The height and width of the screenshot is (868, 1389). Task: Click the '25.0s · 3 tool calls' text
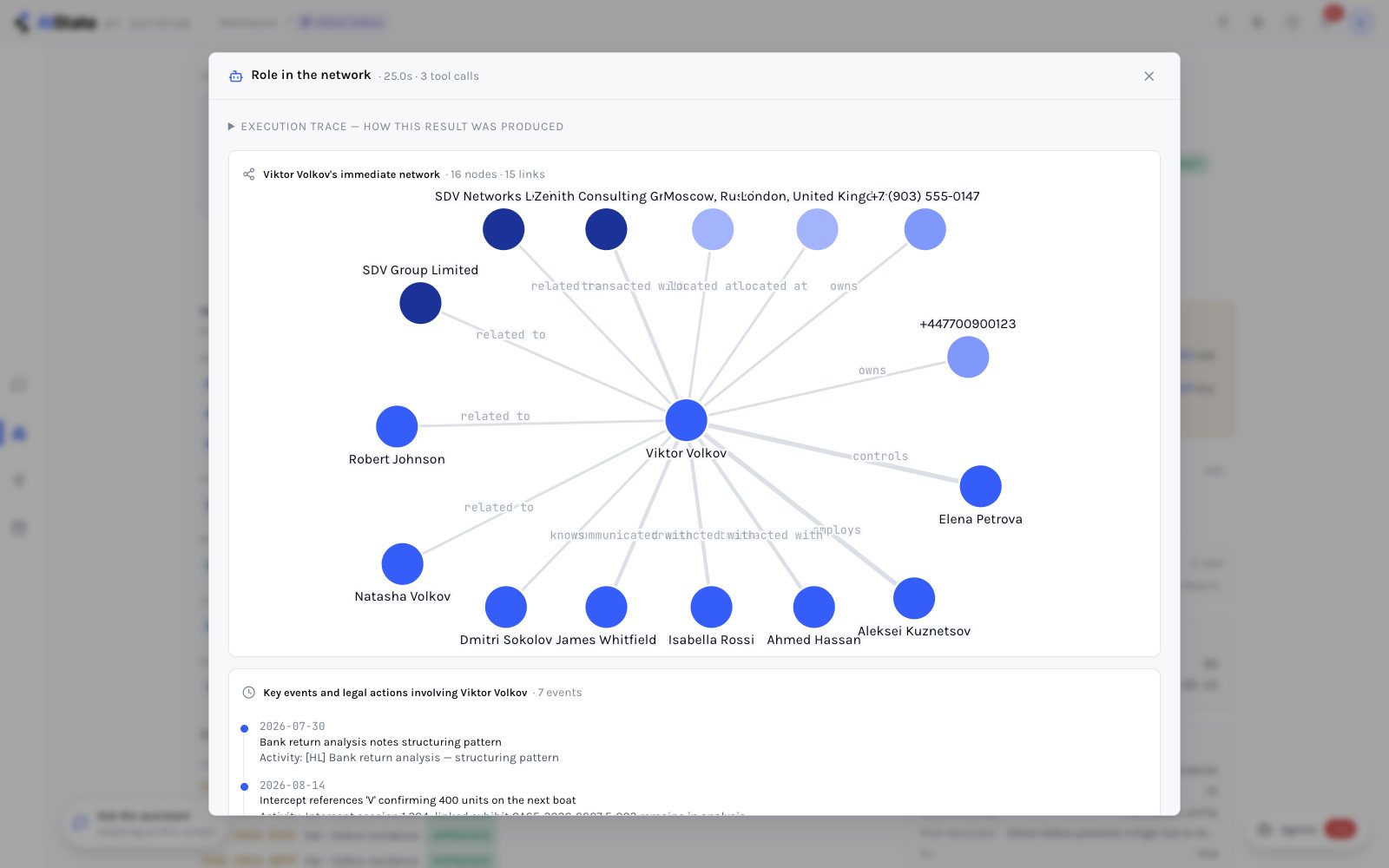(431, 76)
